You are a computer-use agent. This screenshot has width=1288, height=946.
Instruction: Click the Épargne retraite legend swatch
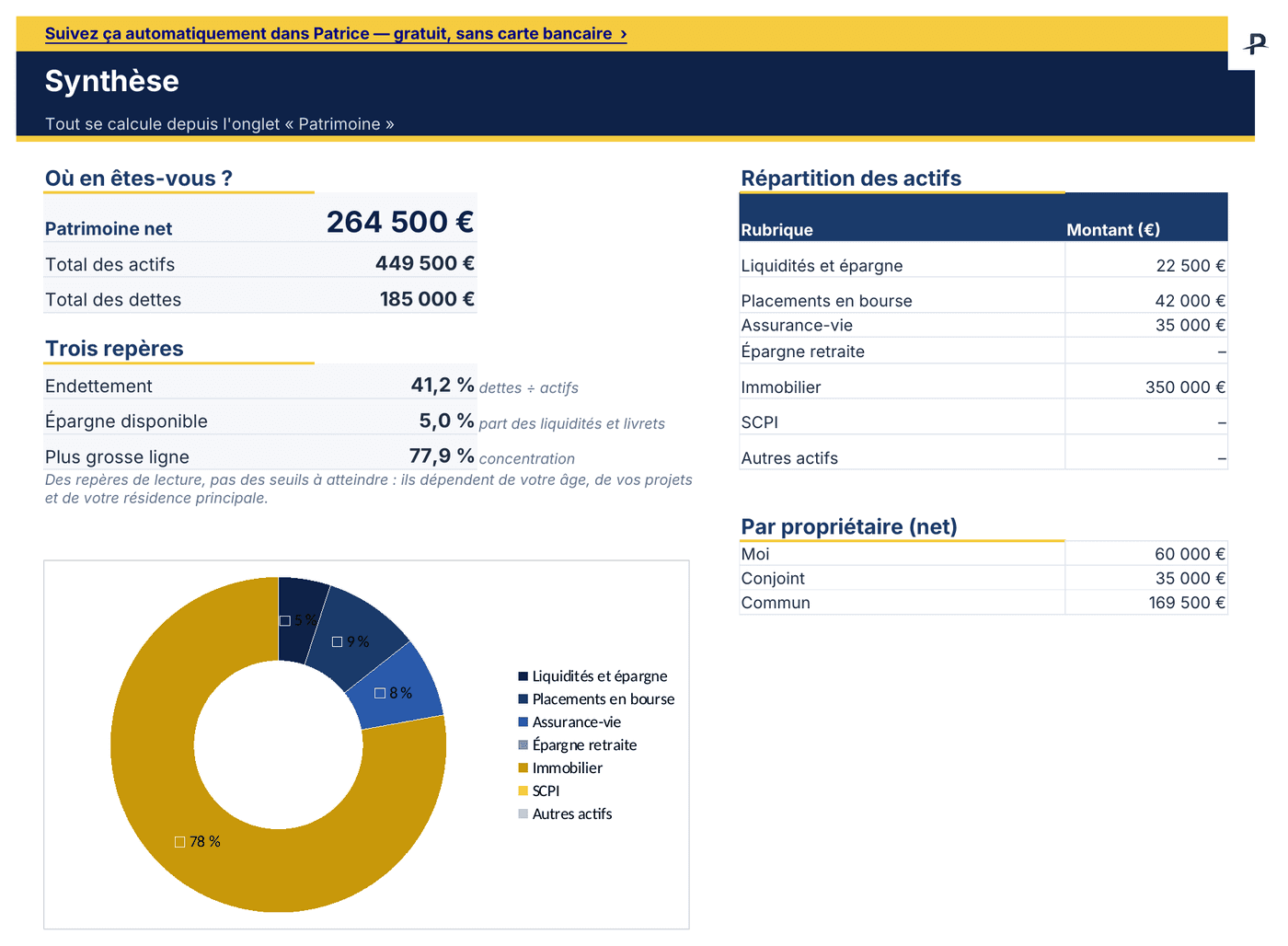click(x=523, y=745)
